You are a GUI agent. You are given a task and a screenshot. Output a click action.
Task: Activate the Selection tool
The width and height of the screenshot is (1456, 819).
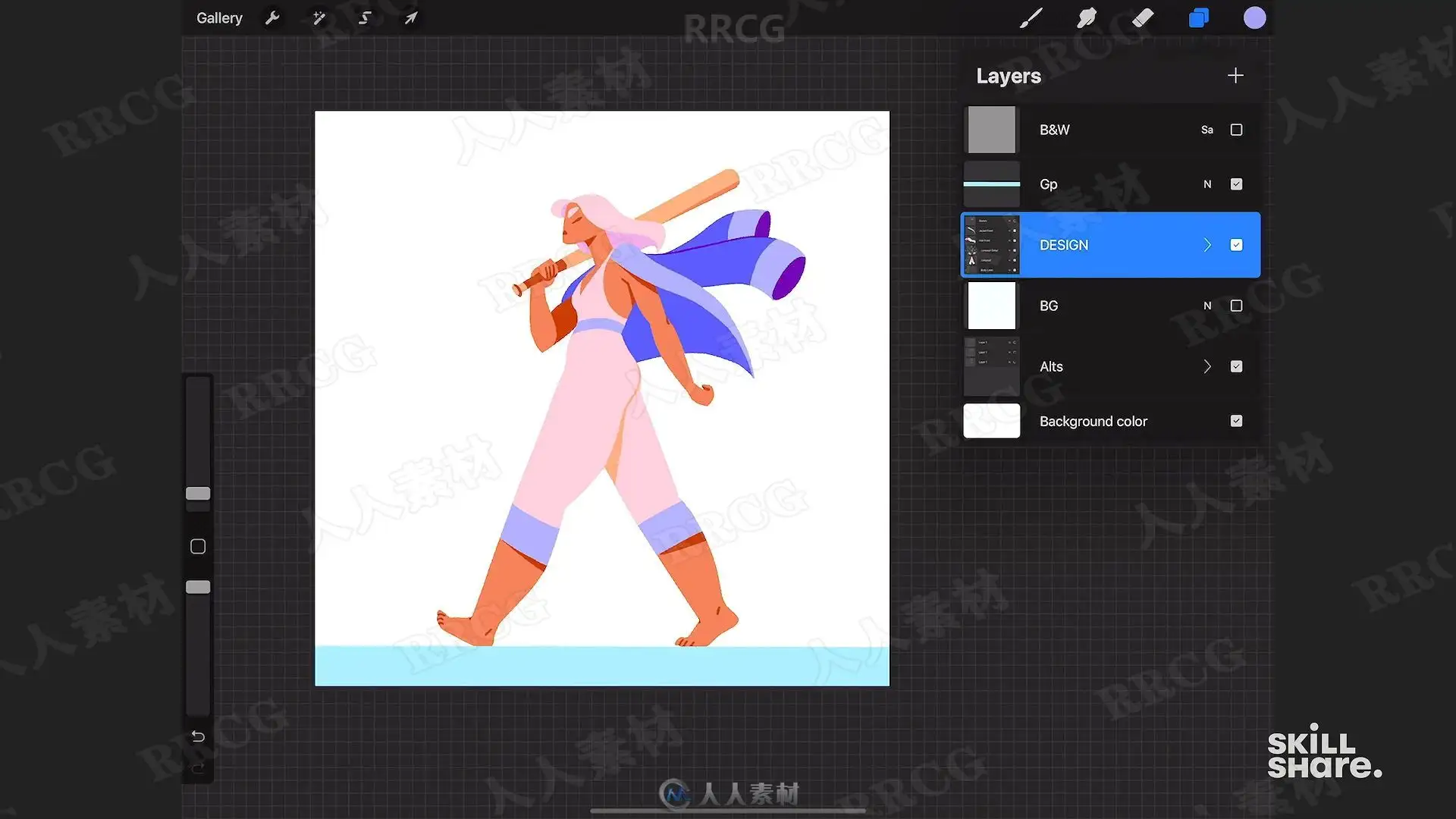click(365, 17)
